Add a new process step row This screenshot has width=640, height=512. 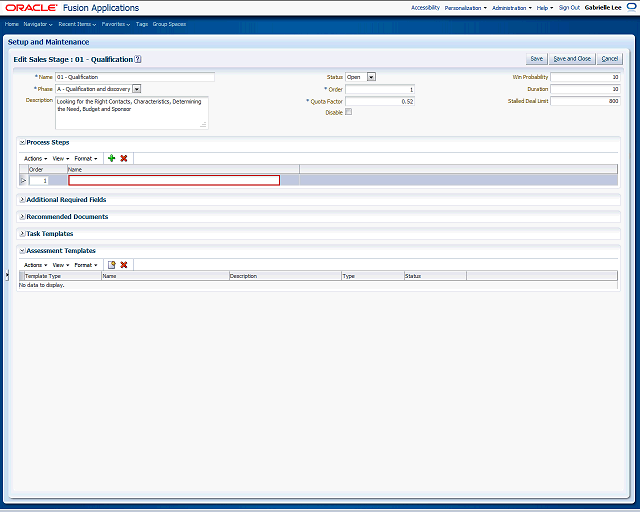[111, 158]
